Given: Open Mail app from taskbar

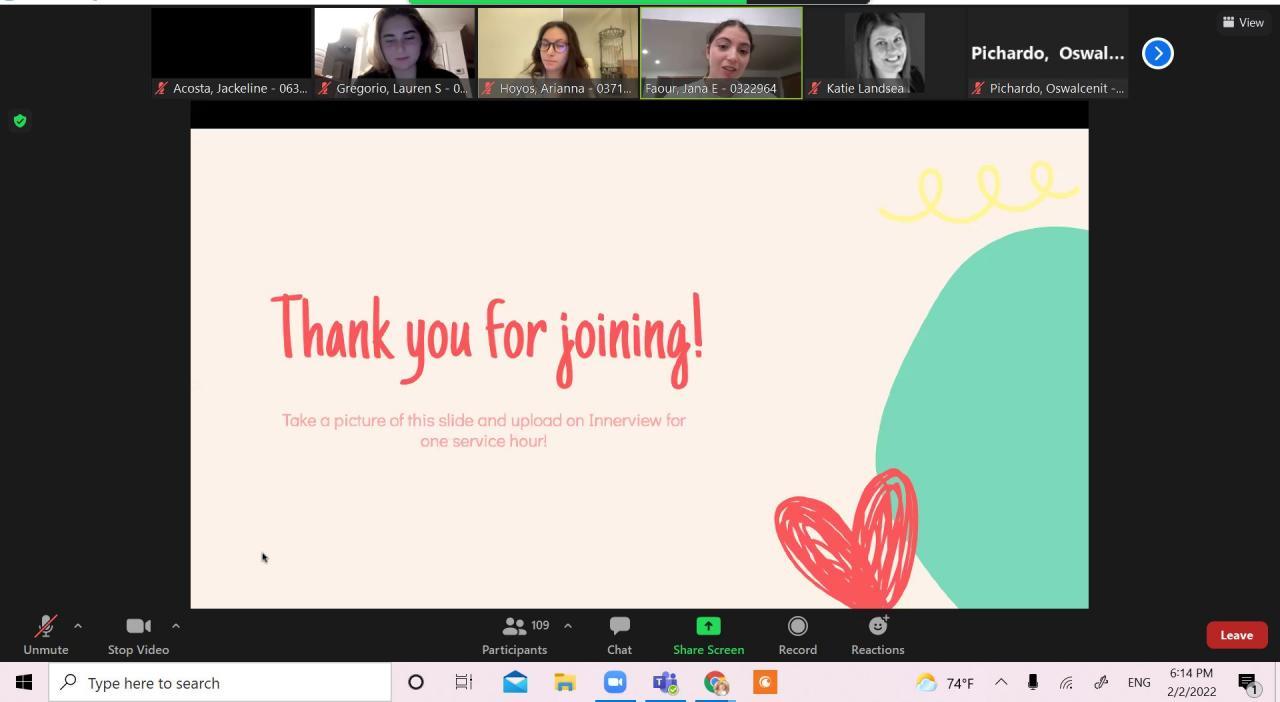Looking at the screenshot, I should coord(515,683).
